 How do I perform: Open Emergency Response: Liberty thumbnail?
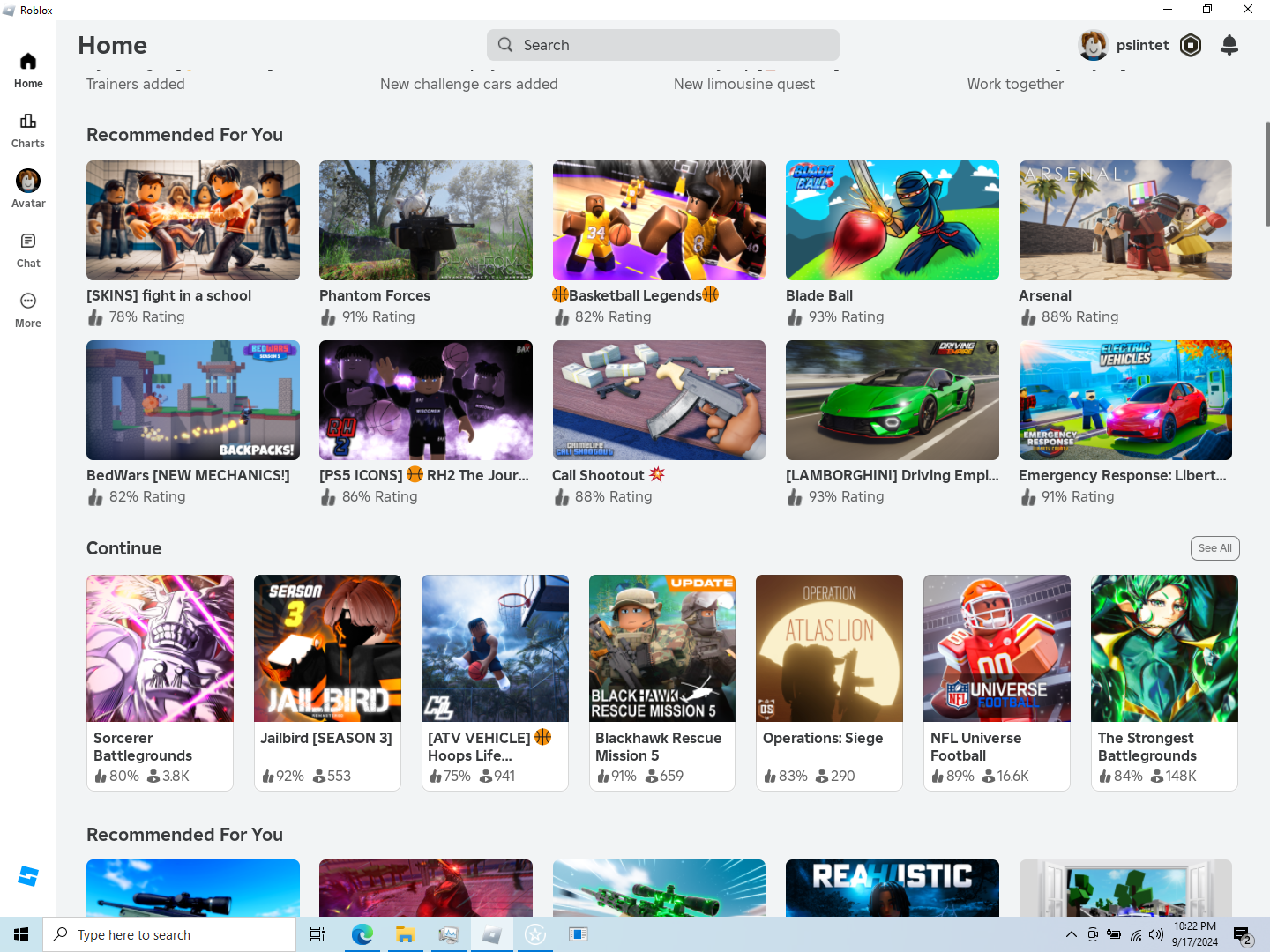tap(1125, 400)
